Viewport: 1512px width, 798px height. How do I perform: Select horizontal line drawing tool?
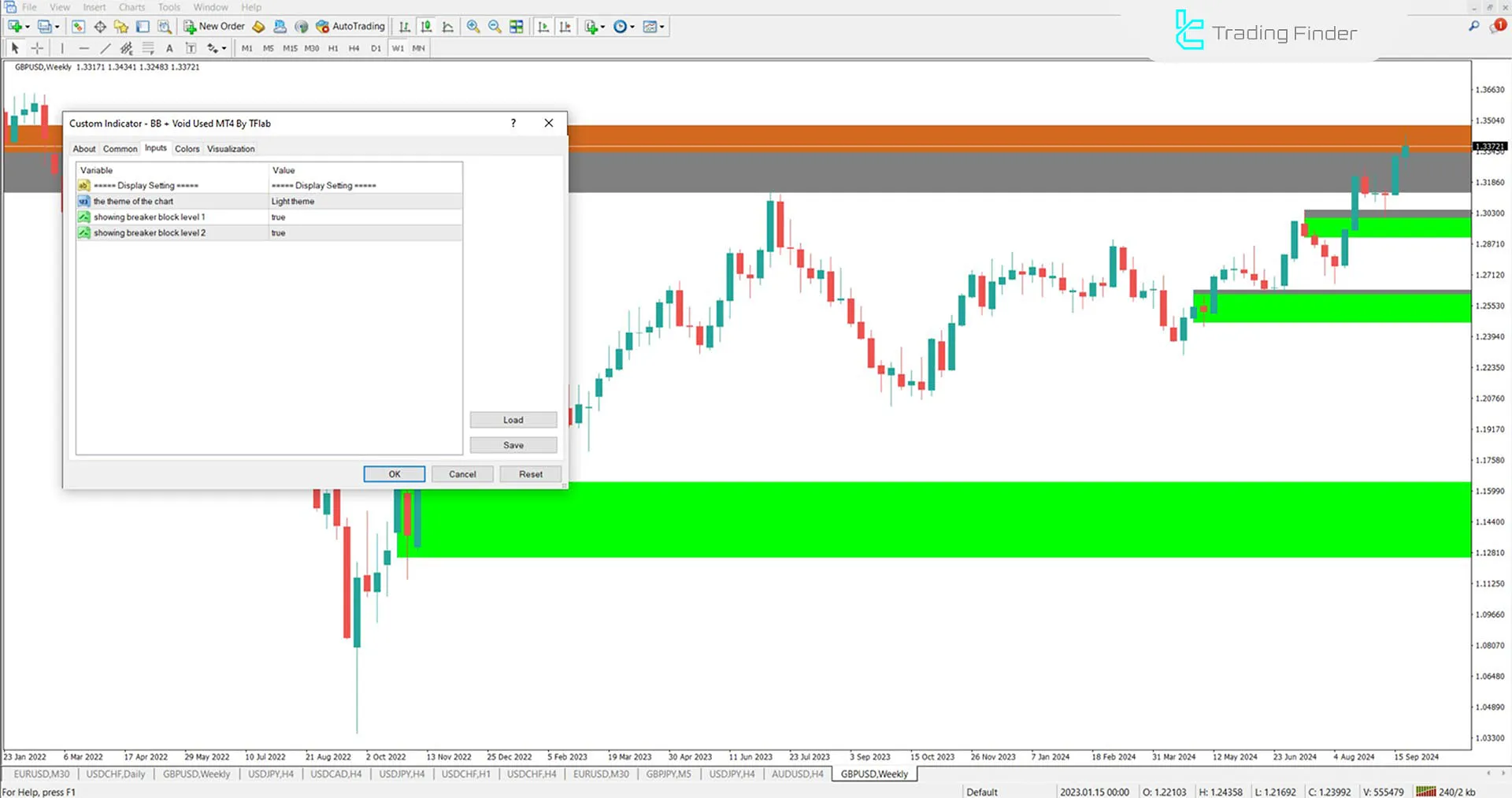point(83,48)
